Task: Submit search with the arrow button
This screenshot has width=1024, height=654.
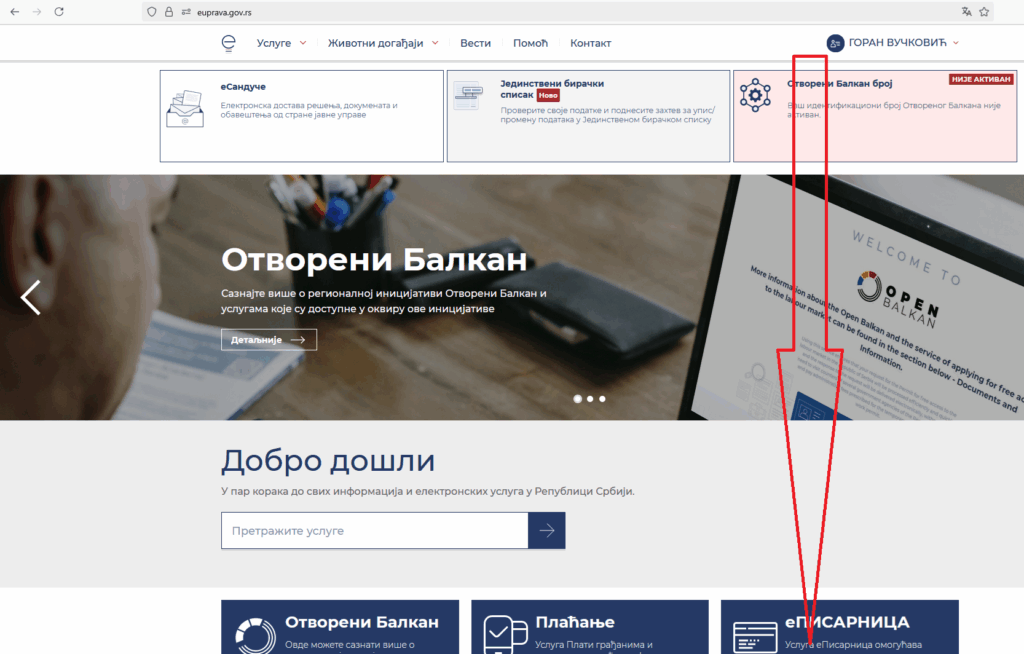Action: [x=547, y=531]
